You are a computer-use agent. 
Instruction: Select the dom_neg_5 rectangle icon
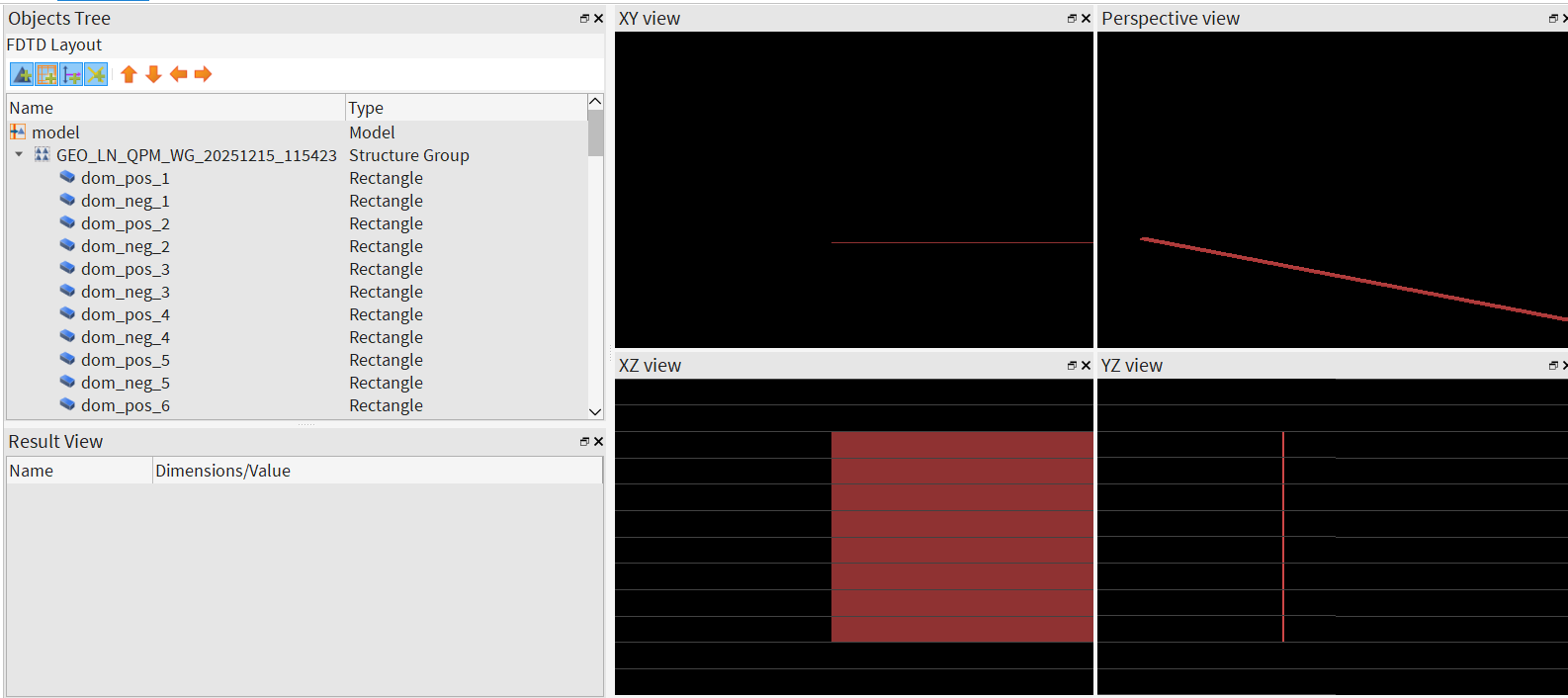pos(67,382)
